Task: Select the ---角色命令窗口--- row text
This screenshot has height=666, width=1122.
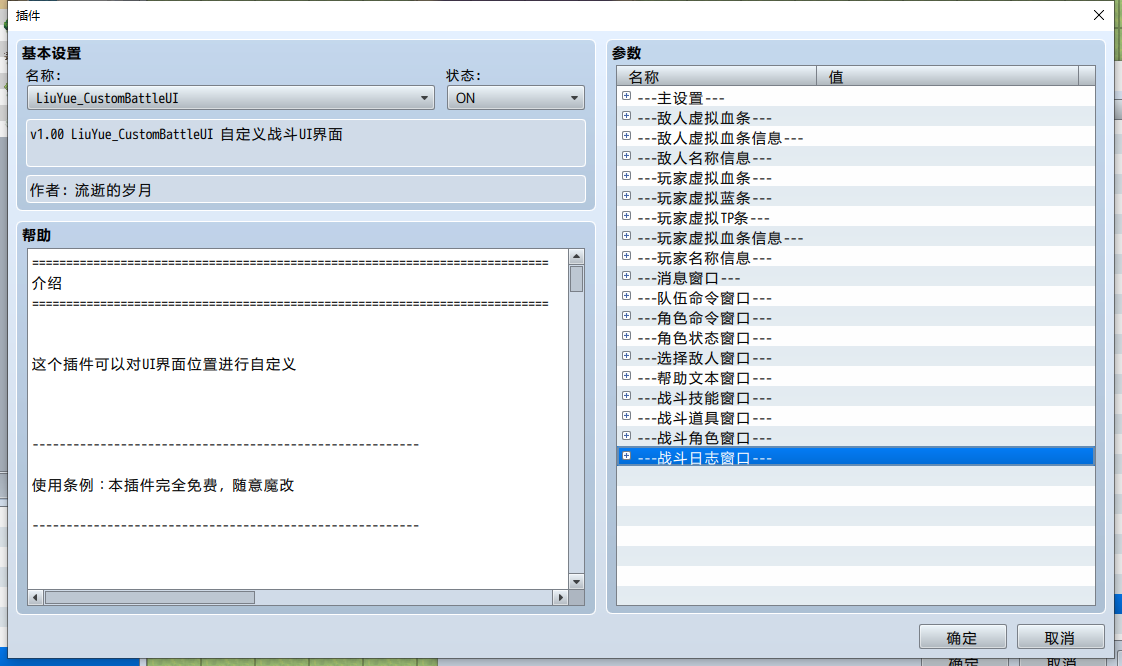Action: (x=704, y=318)
